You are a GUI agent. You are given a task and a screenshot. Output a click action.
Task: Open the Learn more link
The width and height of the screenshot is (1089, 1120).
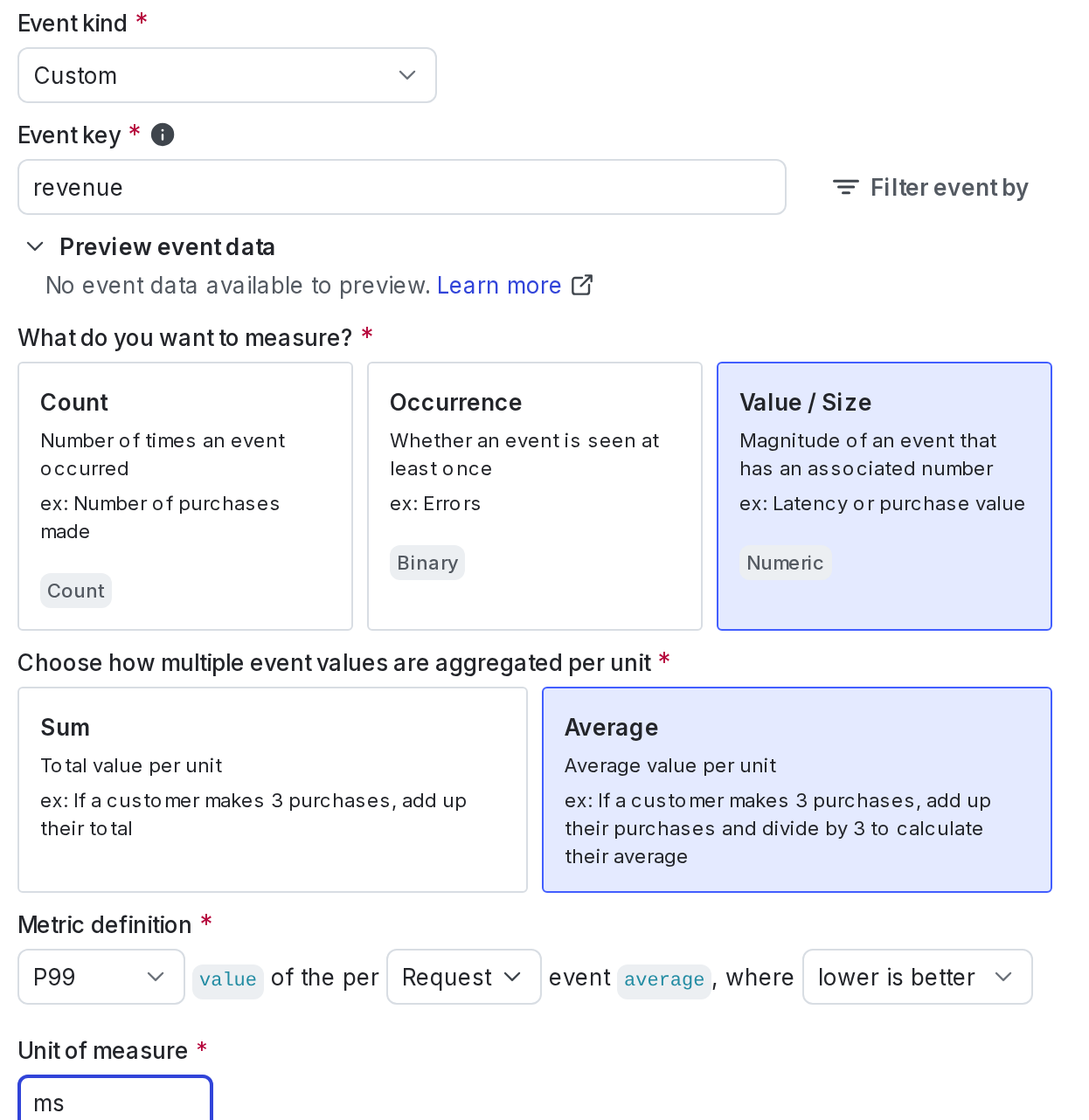(x=499, y=286)
